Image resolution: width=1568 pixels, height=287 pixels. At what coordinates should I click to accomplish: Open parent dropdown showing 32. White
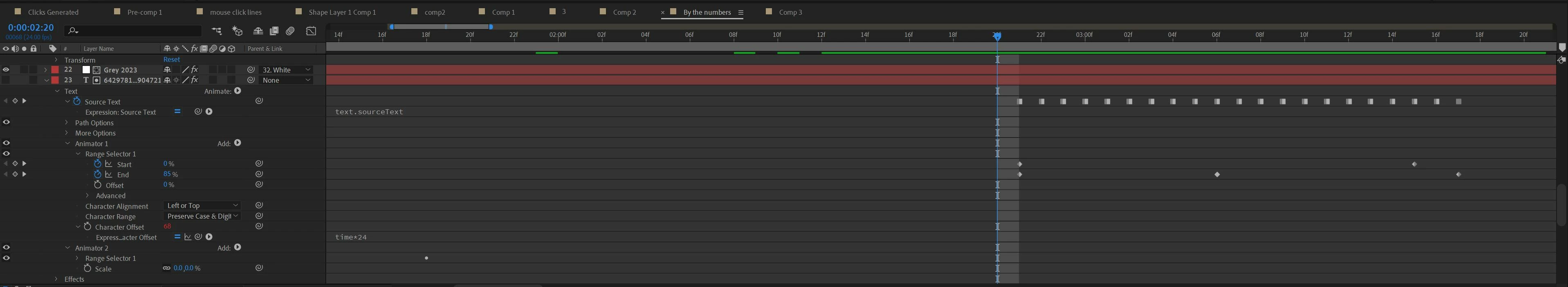pyautogui.click(x=286, y=70)
